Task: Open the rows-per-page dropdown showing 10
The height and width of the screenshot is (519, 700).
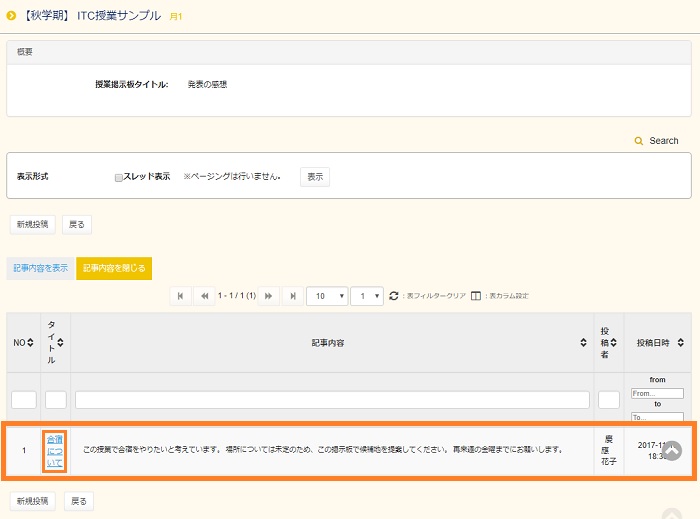Action: [x=327, y=296]
